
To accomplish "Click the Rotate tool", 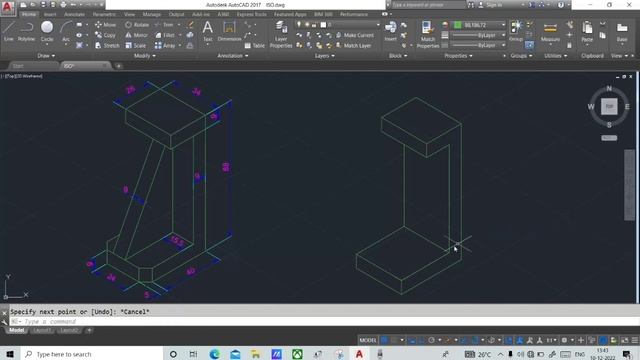I will [137, 25].
